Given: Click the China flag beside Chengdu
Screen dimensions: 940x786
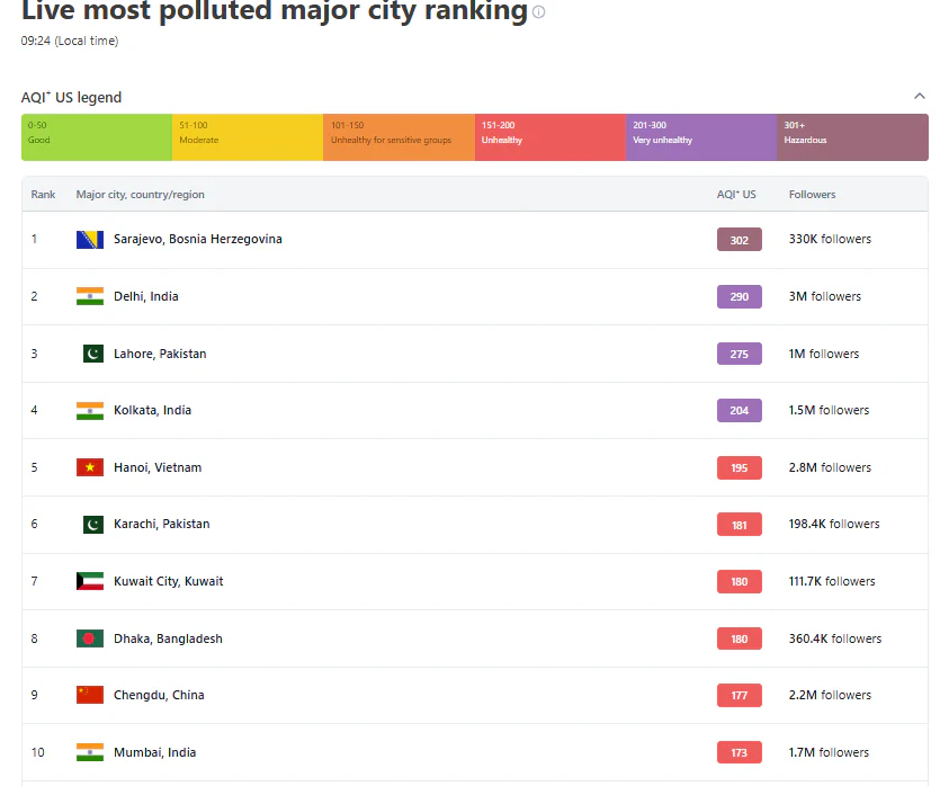Looking at the screenshot, I should [x=90, y=696].
